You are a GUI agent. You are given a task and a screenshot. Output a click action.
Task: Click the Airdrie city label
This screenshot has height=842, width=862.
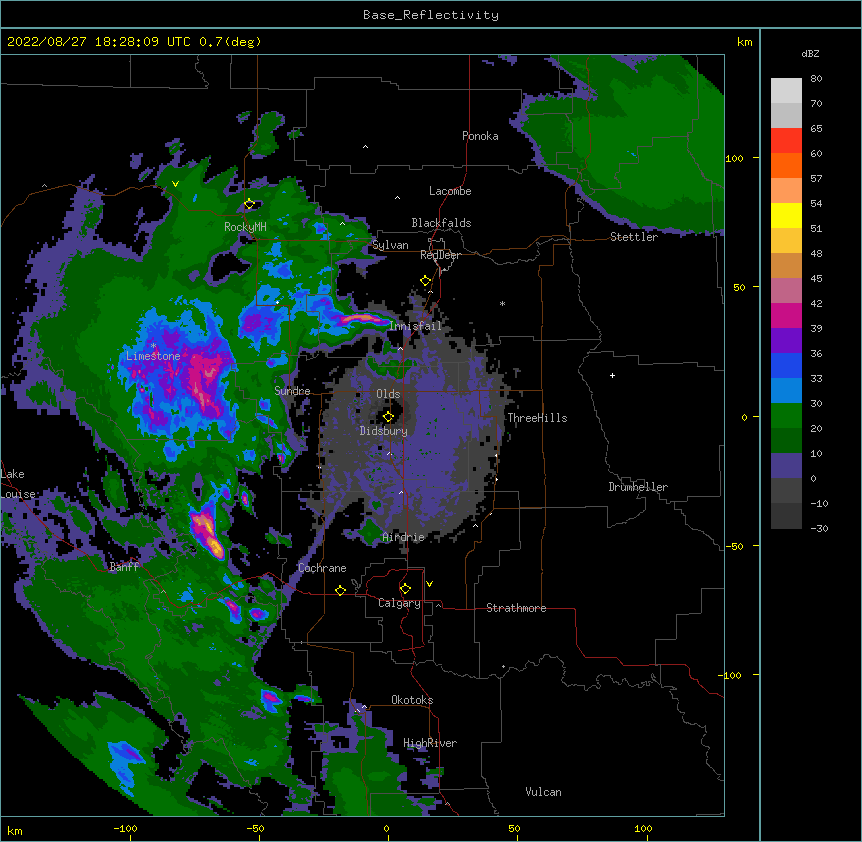tap(404, 537)
